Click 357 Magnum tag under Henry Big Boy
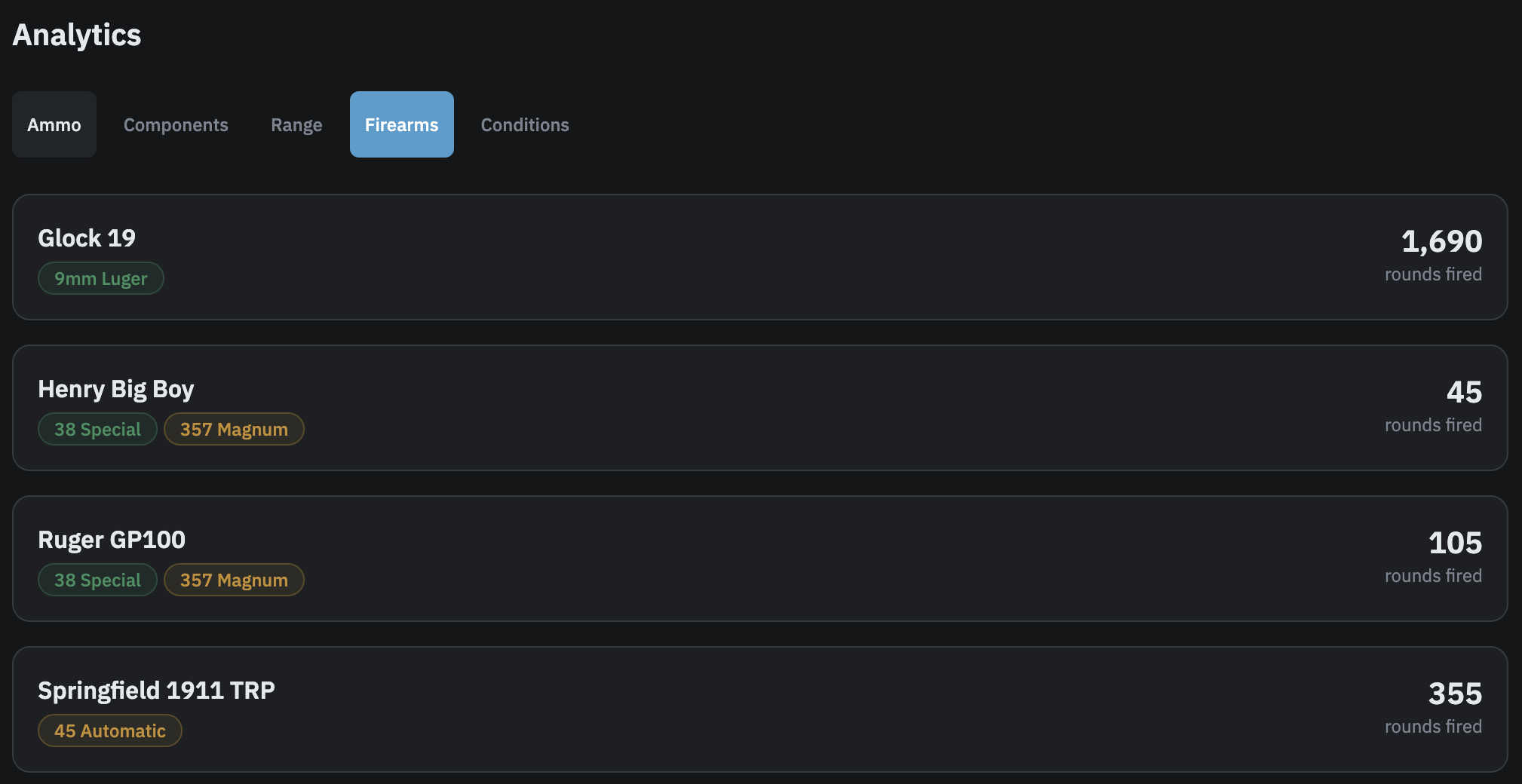The height and width of the screenshot is (784, 1522). coord(234,429)
